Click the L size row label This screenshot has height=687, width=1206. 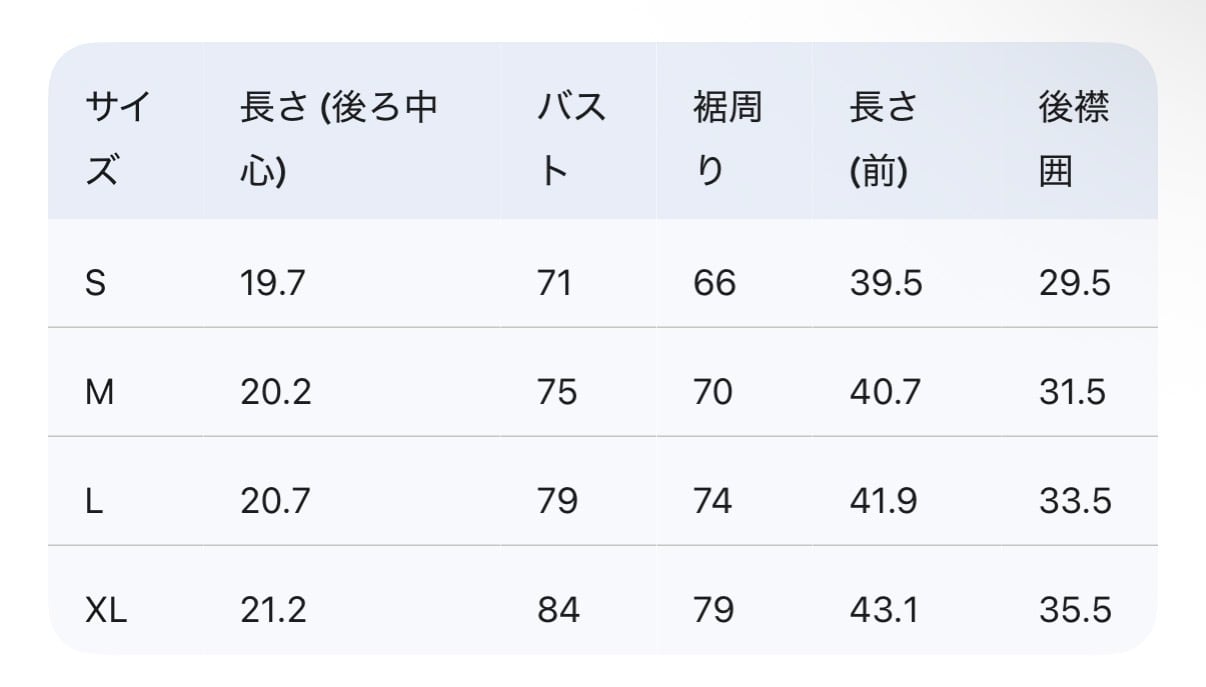click(x=94, y=500)
